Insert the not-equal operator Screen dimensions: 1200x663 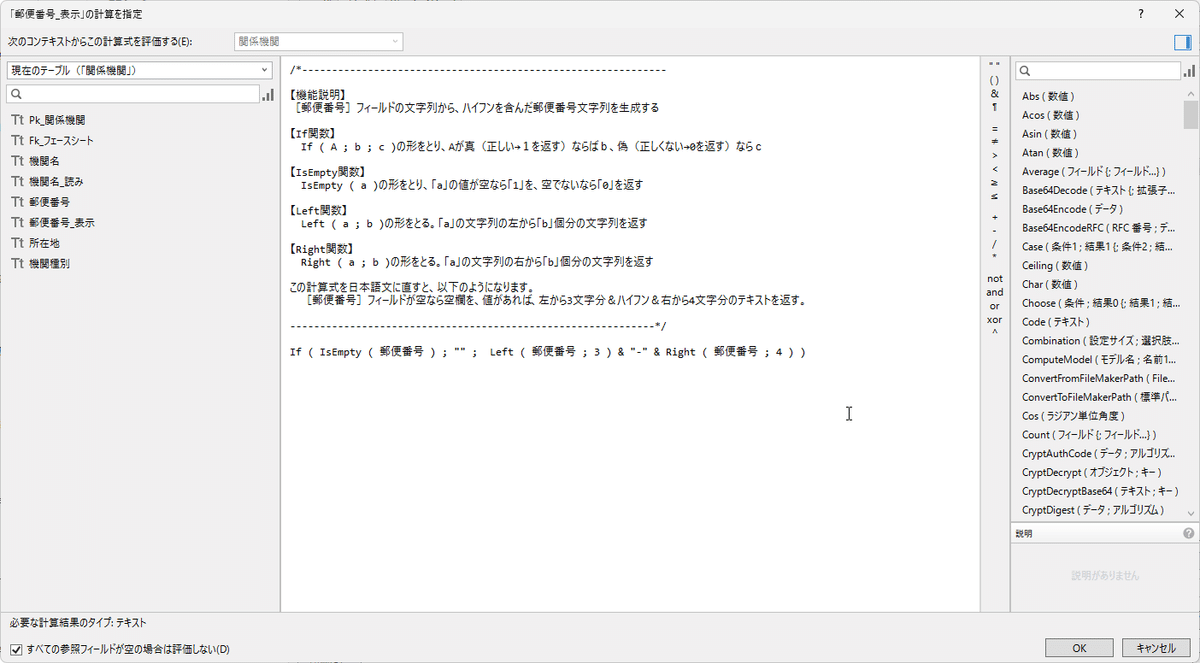994,142
